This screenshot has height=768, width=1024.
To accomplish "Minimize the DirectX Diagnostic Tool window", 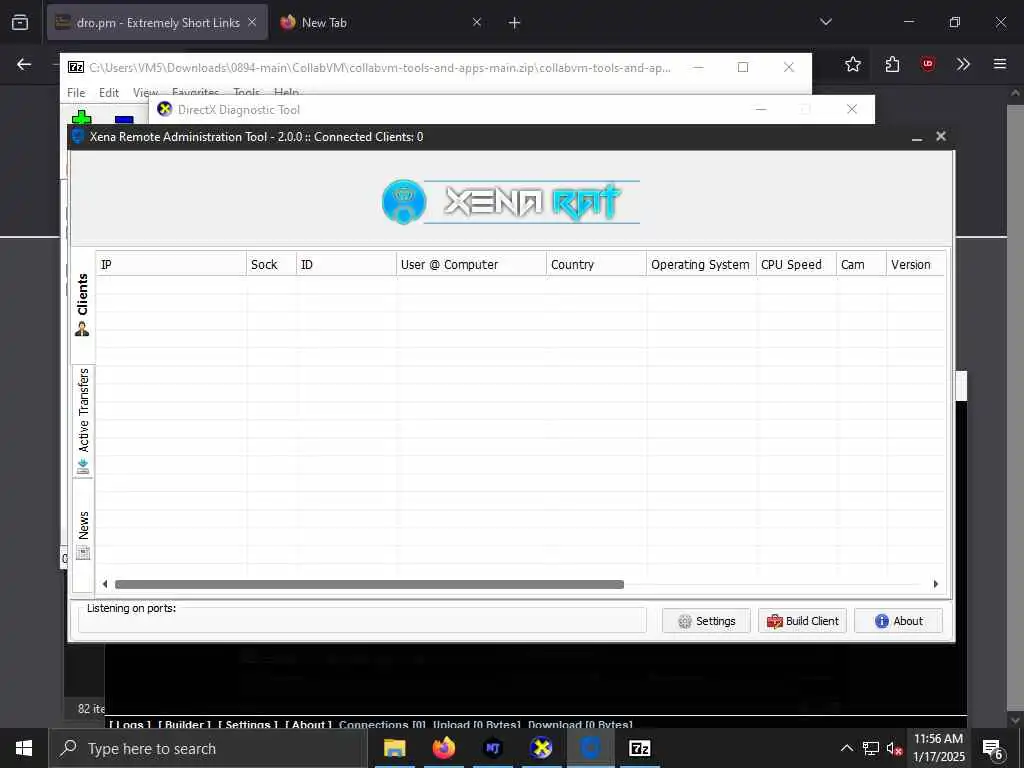I will pyautogui.click(x=761, y=109).
